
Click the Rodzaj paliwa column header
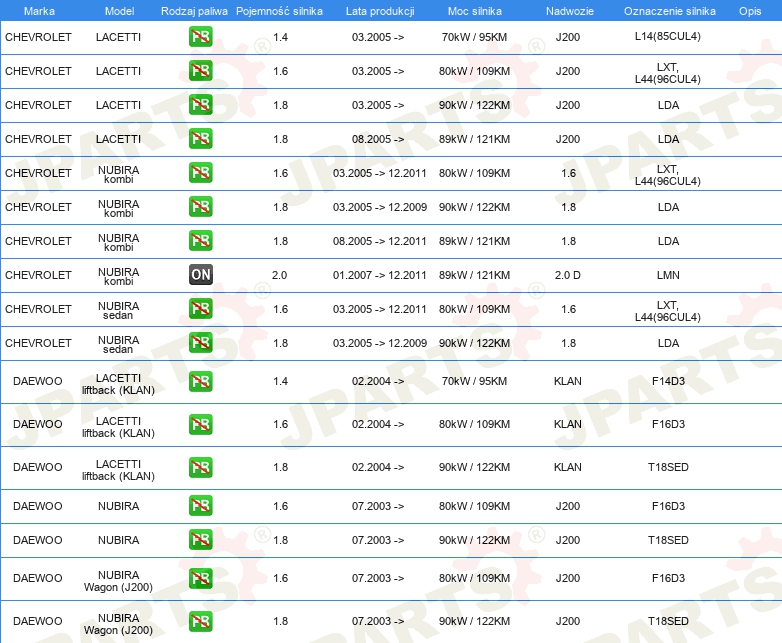coord(194,11)
